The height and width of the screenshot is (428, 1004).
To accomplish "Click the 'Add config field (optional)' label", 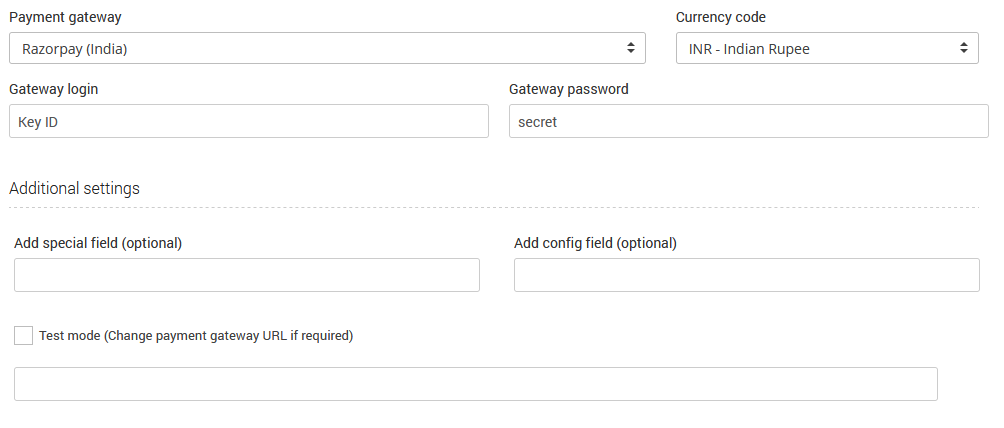I will tap(595, 243).
